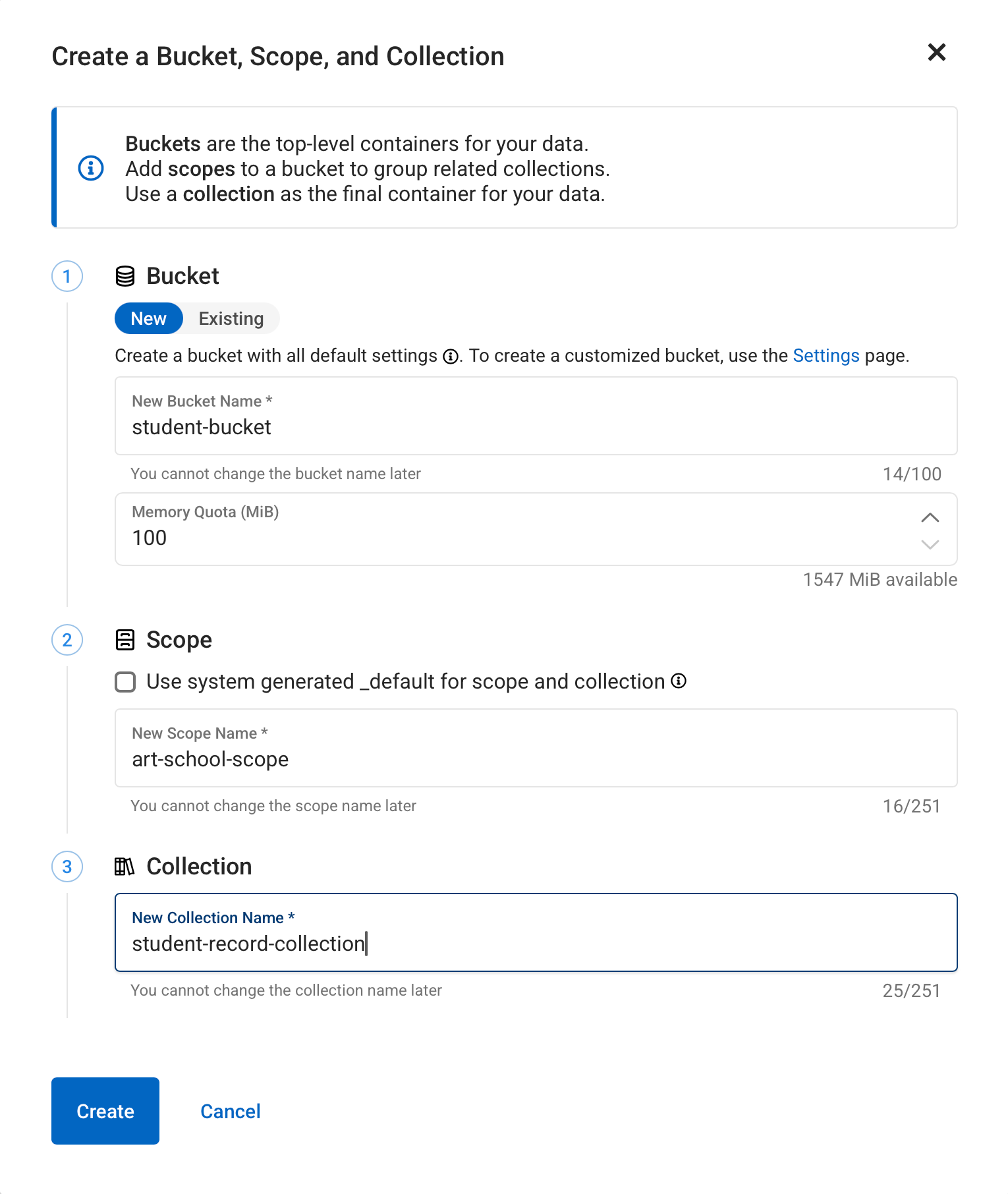Click the step 1 circle indicator

[x=67, y=276]
